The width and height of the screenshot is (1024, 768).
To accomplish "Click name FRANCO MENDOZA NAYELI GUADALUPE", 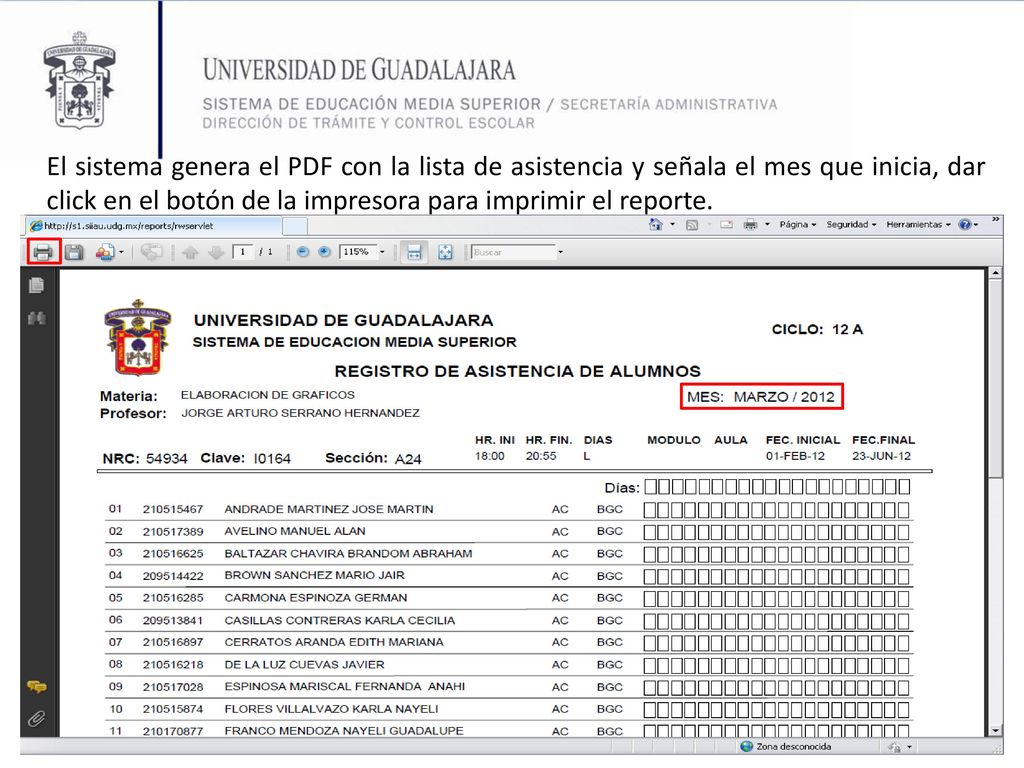I will click(344, 731).
